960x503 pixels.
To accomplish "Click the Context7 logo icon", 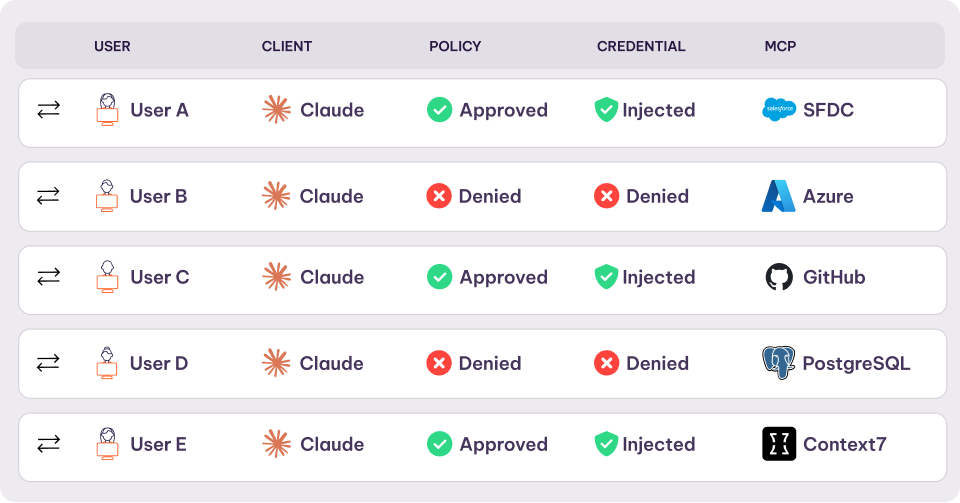I will click(778, 444).
